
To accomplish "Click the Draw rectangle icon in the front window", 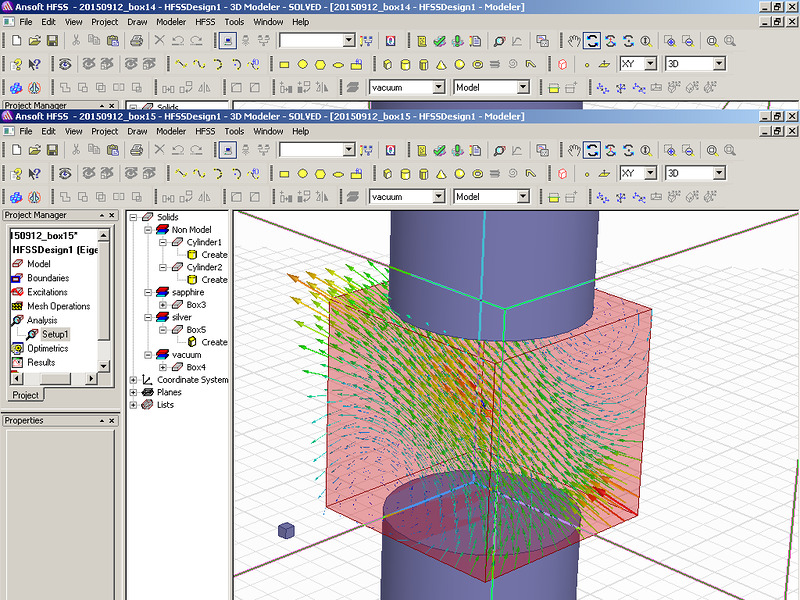I will tap(284, 174).
